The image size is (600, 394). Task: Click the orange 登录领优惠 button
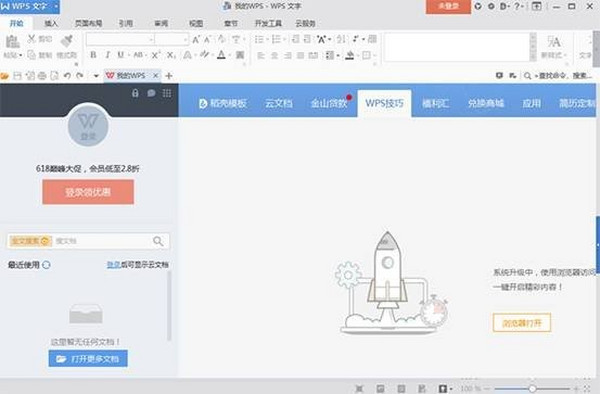[x=88, y=192]
